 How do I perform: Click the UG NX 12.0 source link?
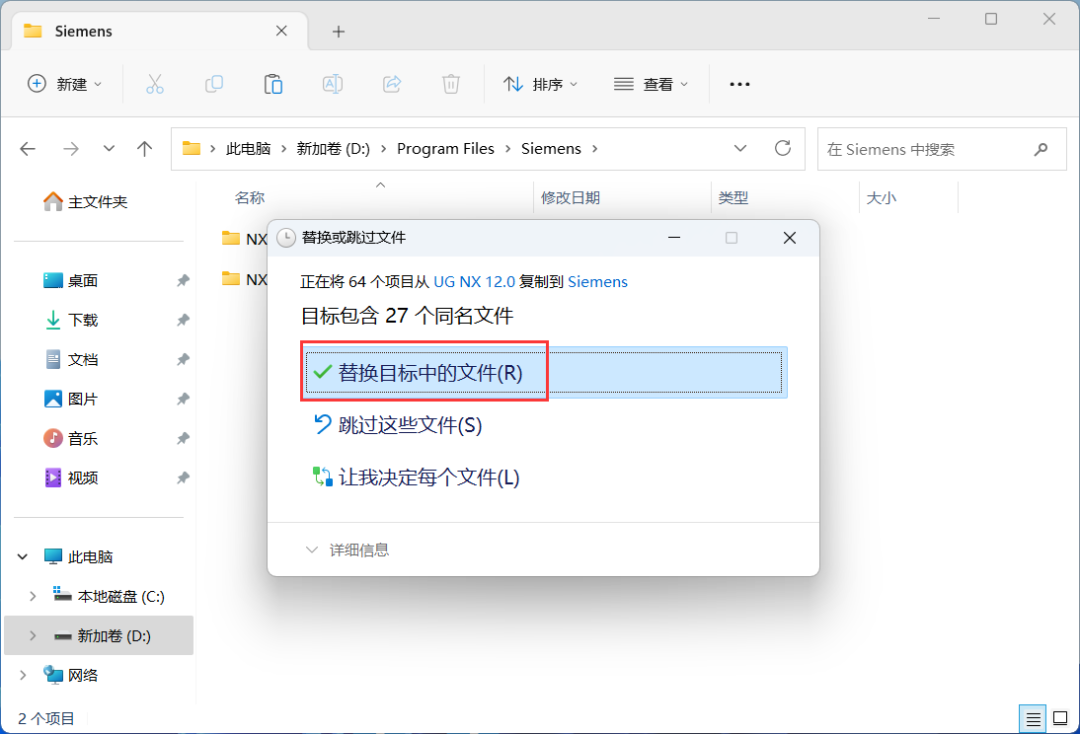point(474,282)
